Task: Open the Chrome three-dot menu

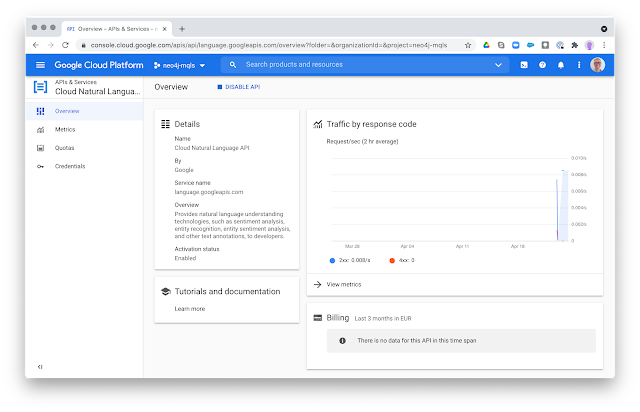Action: coord(604,45)
